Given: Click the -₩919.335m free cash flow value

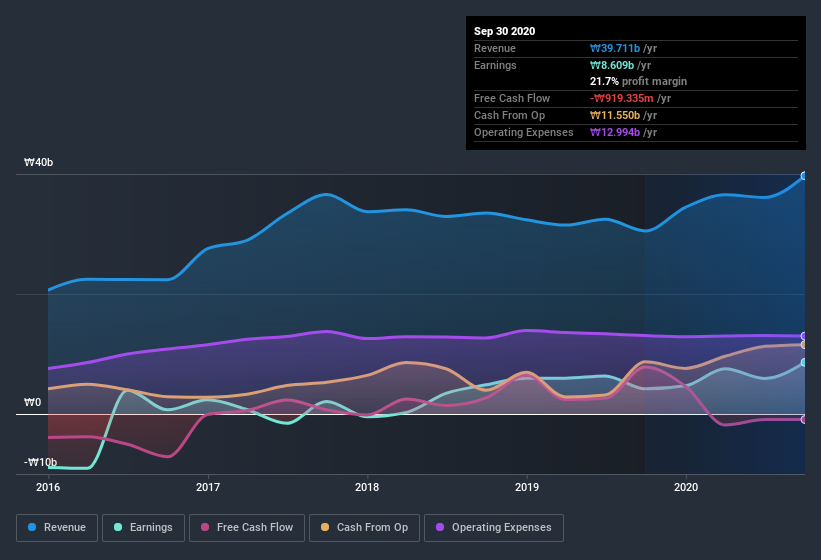Looking at the screenshot, I should pyautogui.click(x=622, y=98).
